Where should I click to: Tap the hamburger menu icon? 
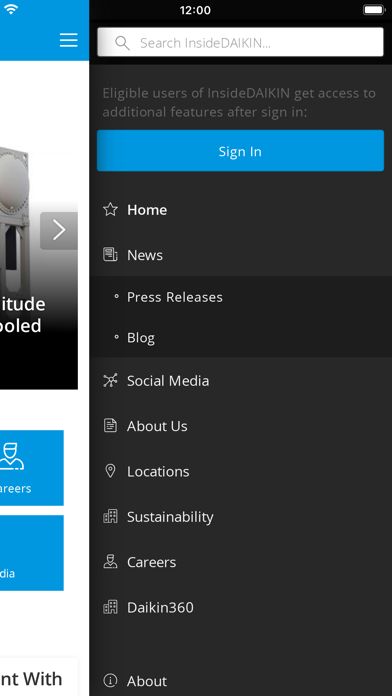pyautogui.click(x=69, y=40)
